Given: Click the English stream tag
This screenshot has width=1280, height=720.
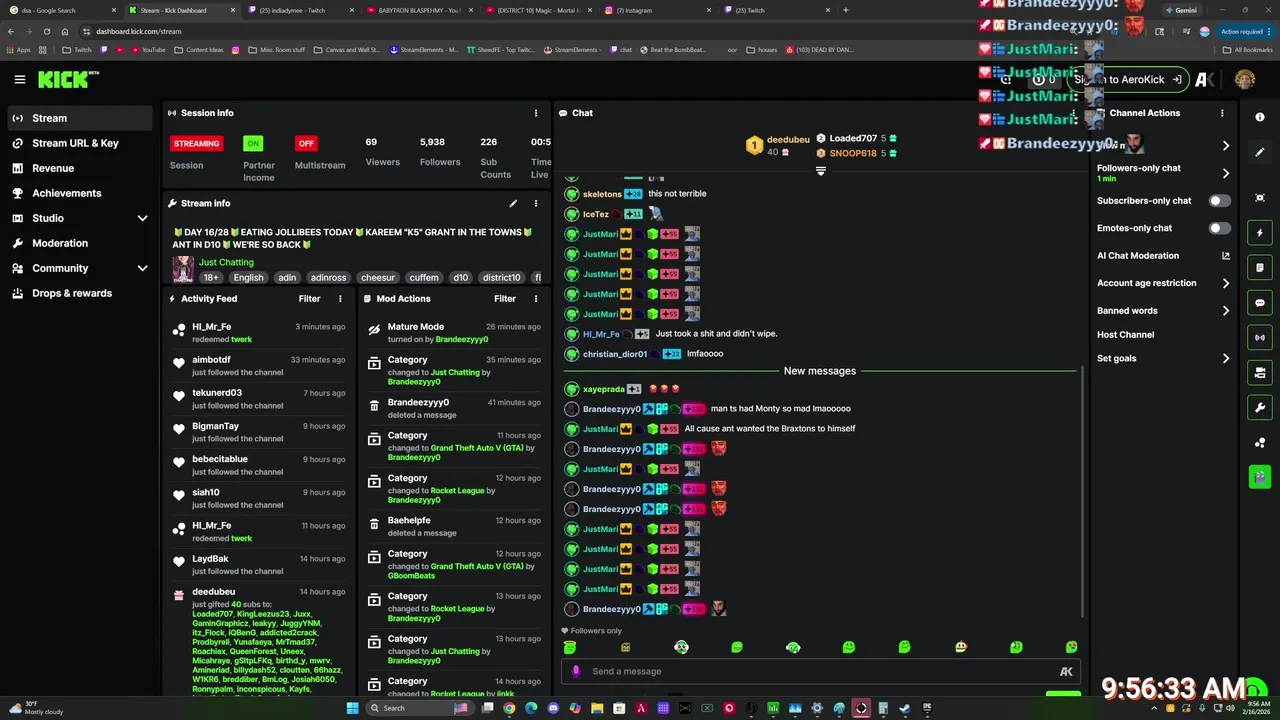Looking at the screenshot, I should coord(248,278).
